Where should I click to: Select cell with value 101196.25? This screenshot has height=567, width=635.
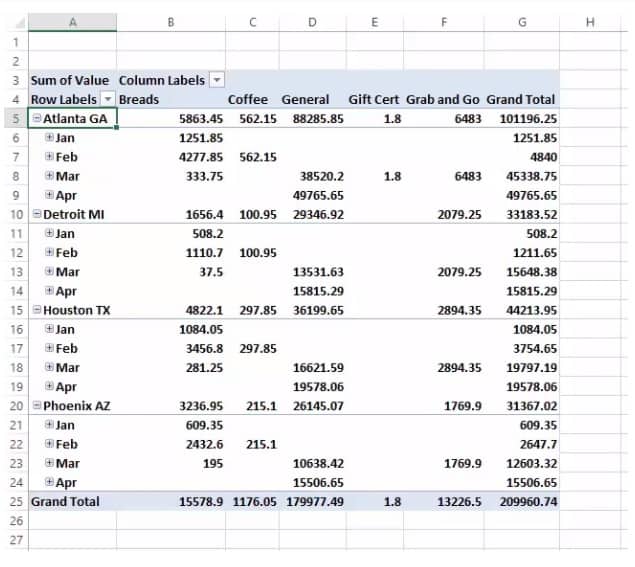[522, 119]
